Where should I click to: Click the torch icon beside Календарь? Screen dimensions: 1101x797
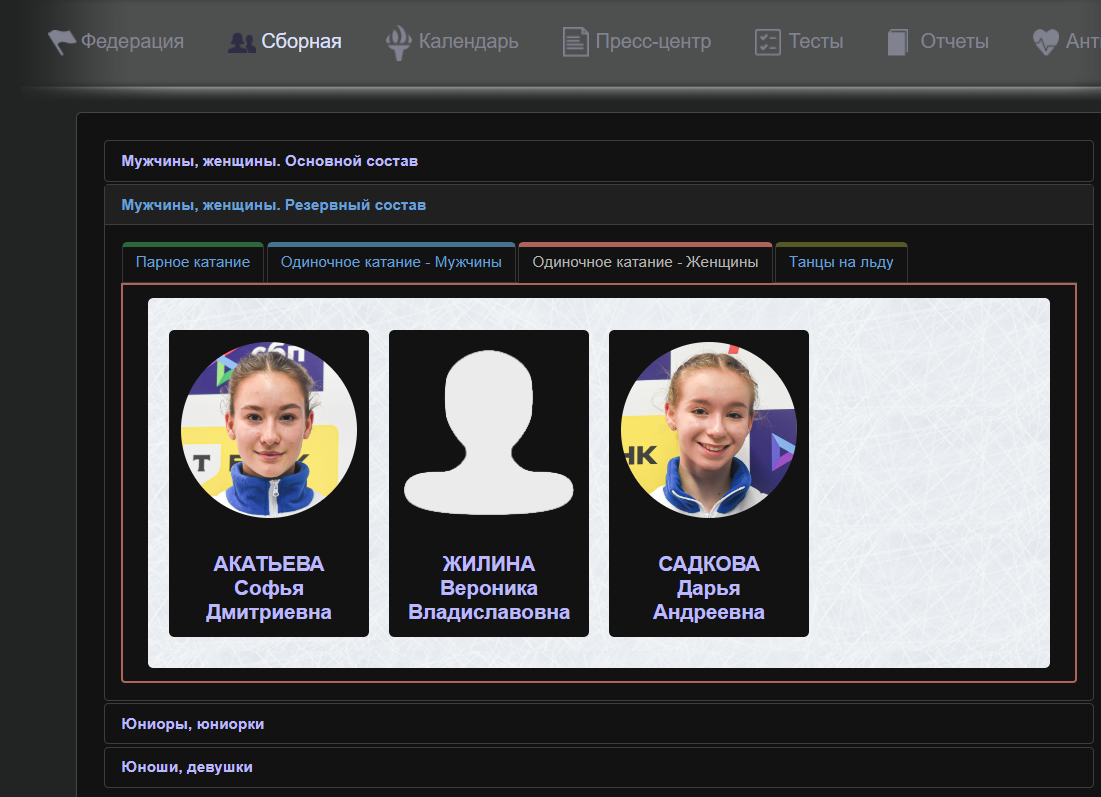pos(398,42)
